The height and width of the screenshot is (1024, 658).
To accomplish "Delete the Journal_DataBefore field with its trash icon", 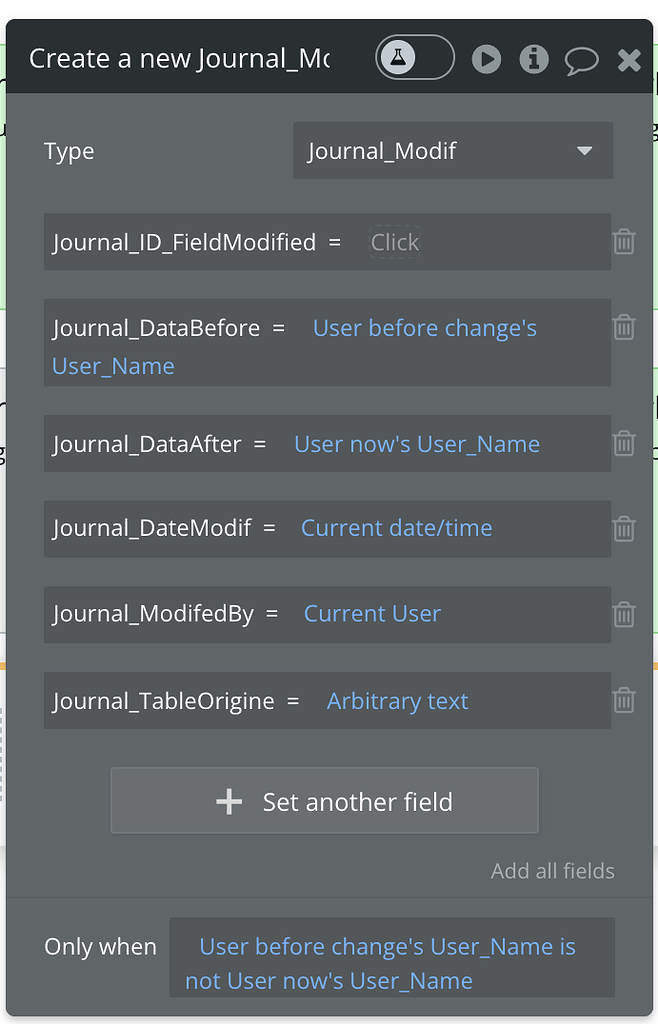I will pos(623,327).
